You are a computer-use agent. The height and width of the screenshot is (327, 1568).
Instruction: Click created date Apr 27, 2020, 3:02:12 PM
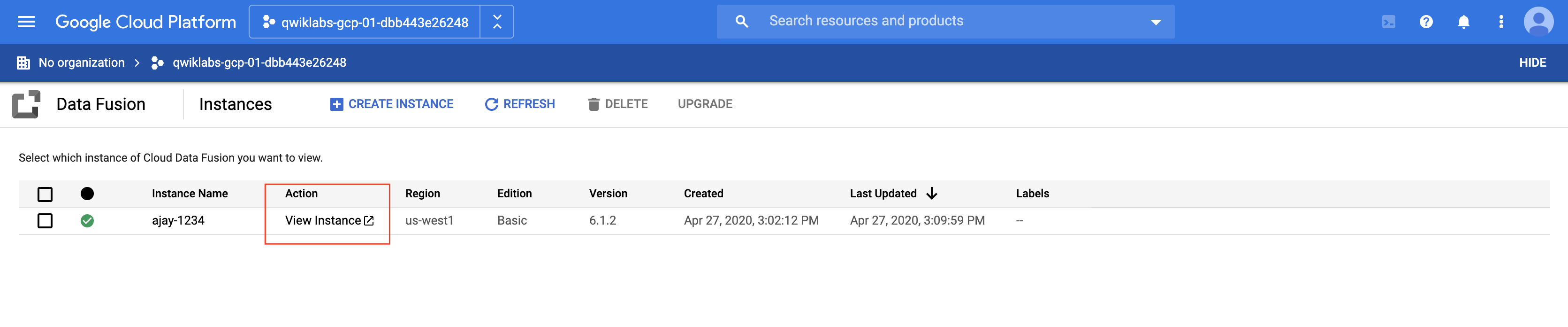pos(751,221)
